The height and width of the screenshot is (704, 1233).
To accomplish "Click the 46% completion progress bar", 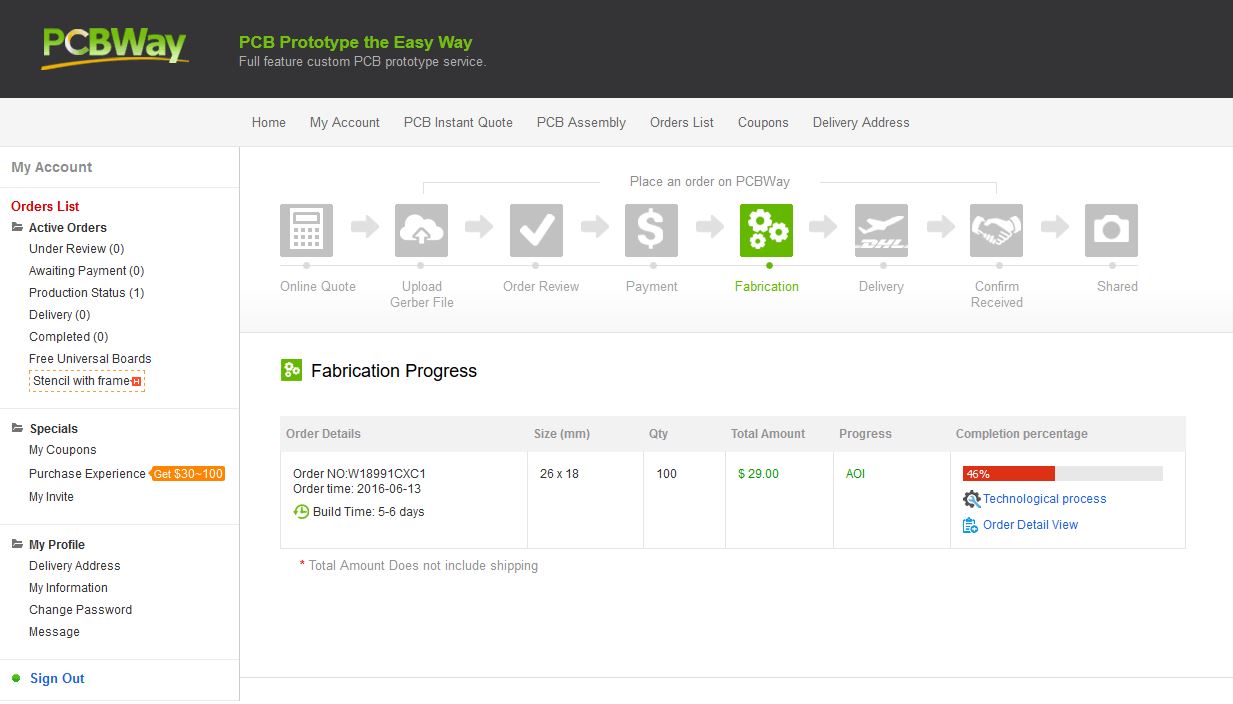I will (1062, 474).
